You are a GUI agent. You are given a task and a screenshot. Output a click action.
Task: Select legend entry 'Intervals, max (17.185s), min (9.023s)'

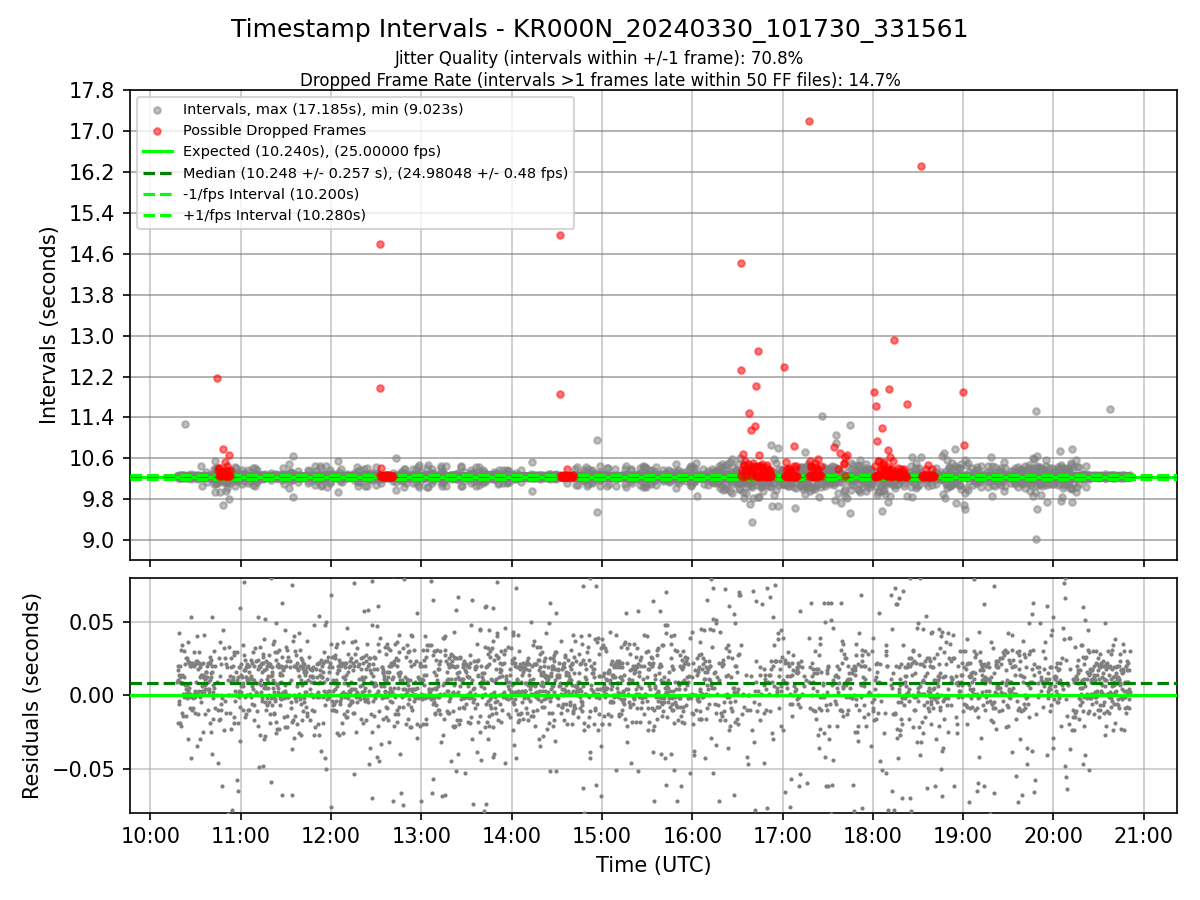tap(323, 109)
